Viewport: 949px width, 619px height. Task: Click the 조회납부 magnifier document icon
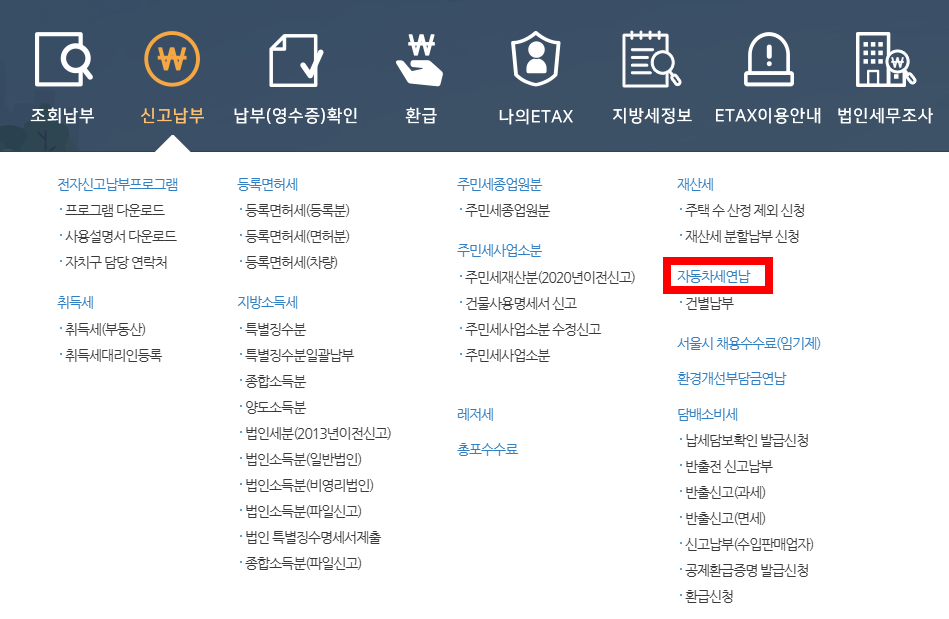tap(64, 59)
